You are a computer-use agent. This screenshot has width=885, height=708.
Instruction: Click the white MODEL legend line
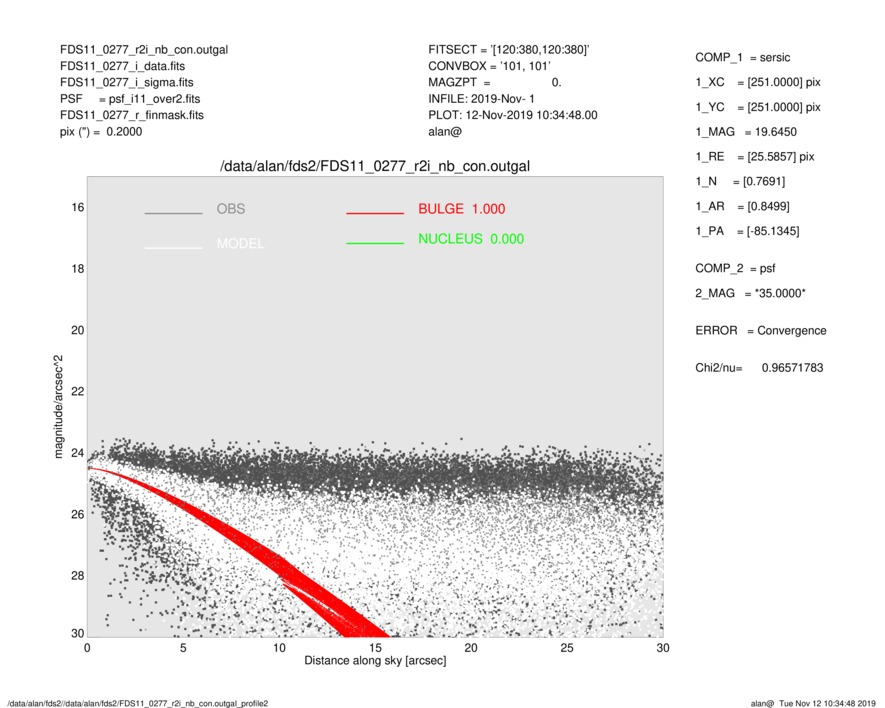[x=173, y=245]
